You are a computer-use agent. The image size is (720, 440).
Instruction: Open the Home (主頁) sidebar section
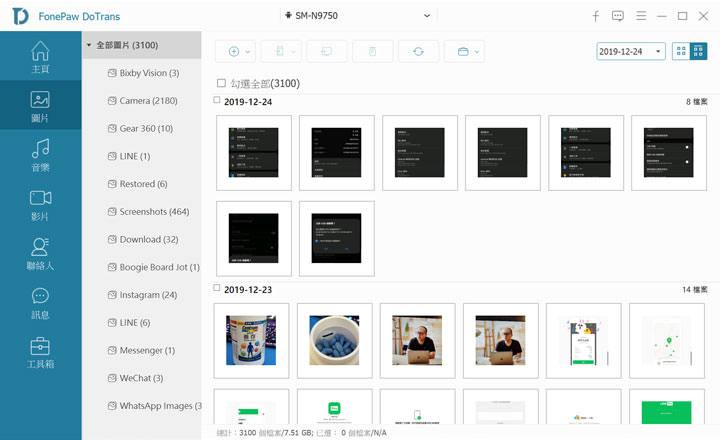tap(40, 57)
